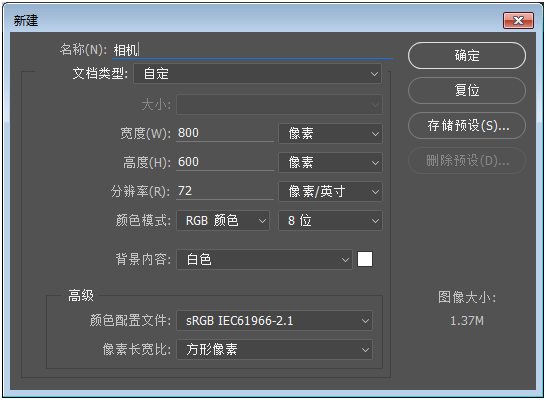Open the 高度 unit dropdown 像素

coord(330,163)
